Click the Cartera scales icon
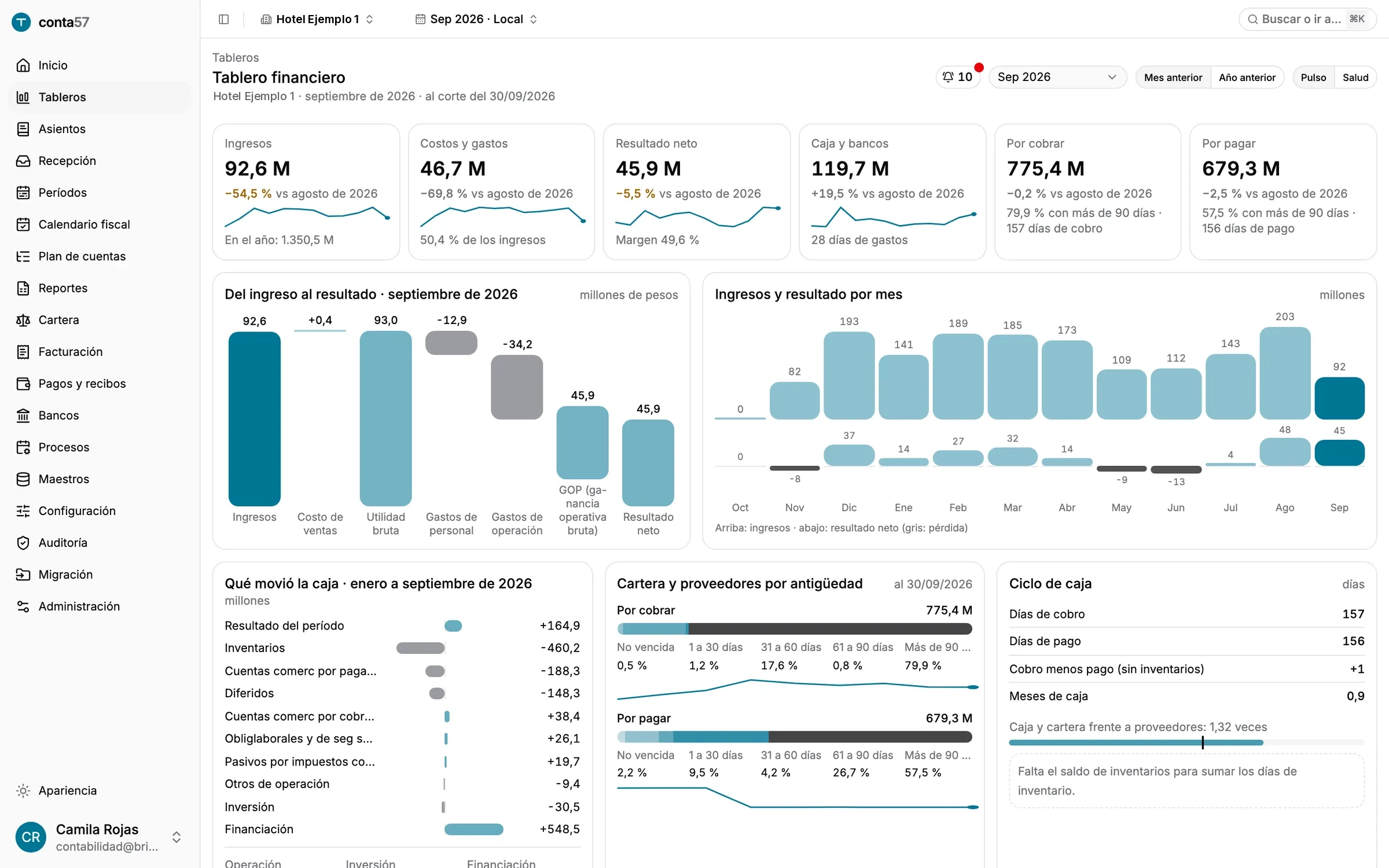 point(23,320)
